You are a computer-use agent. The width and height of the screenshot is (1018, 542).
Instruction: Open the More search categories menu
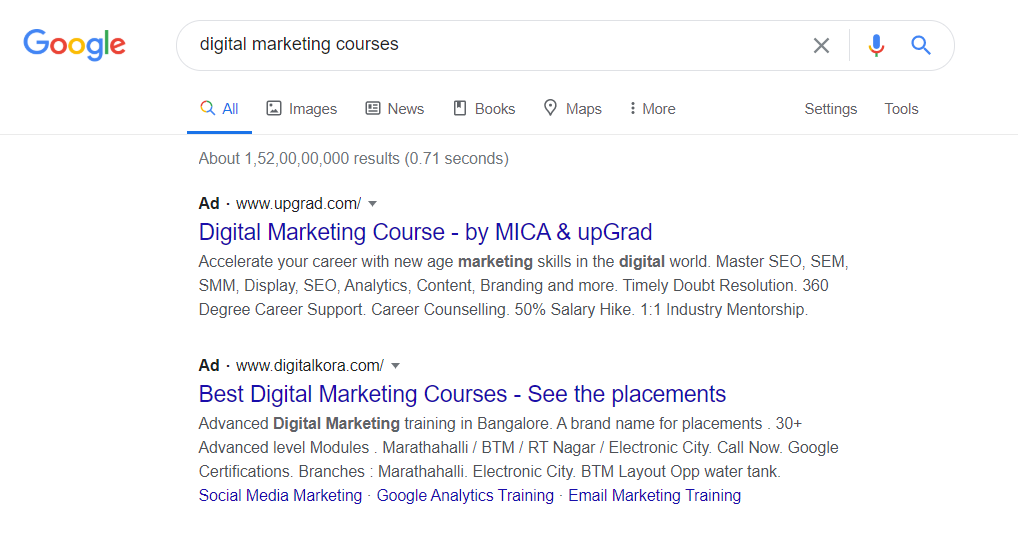[x=652, y=108]
